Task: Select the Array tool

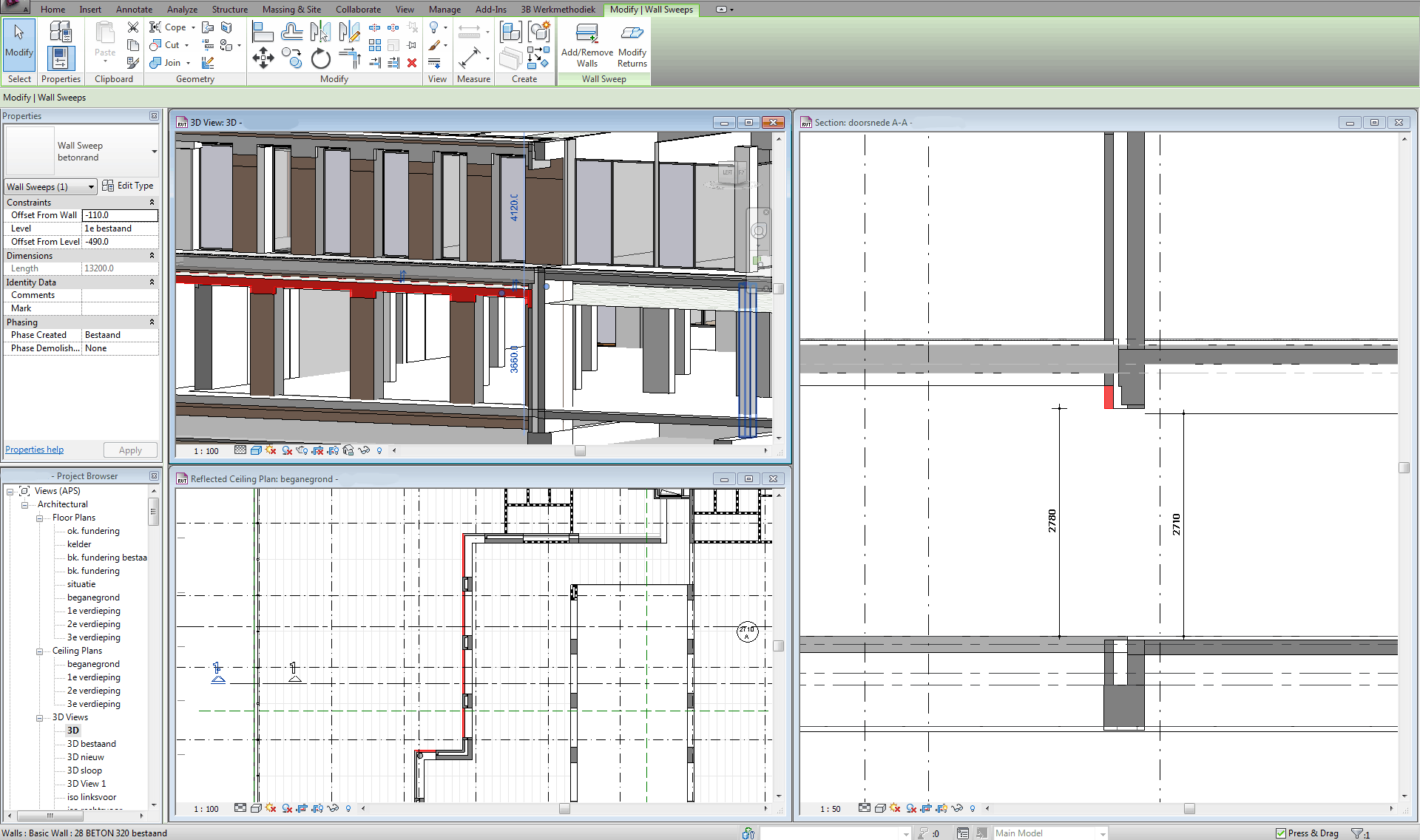Action: tap(375, 45)
